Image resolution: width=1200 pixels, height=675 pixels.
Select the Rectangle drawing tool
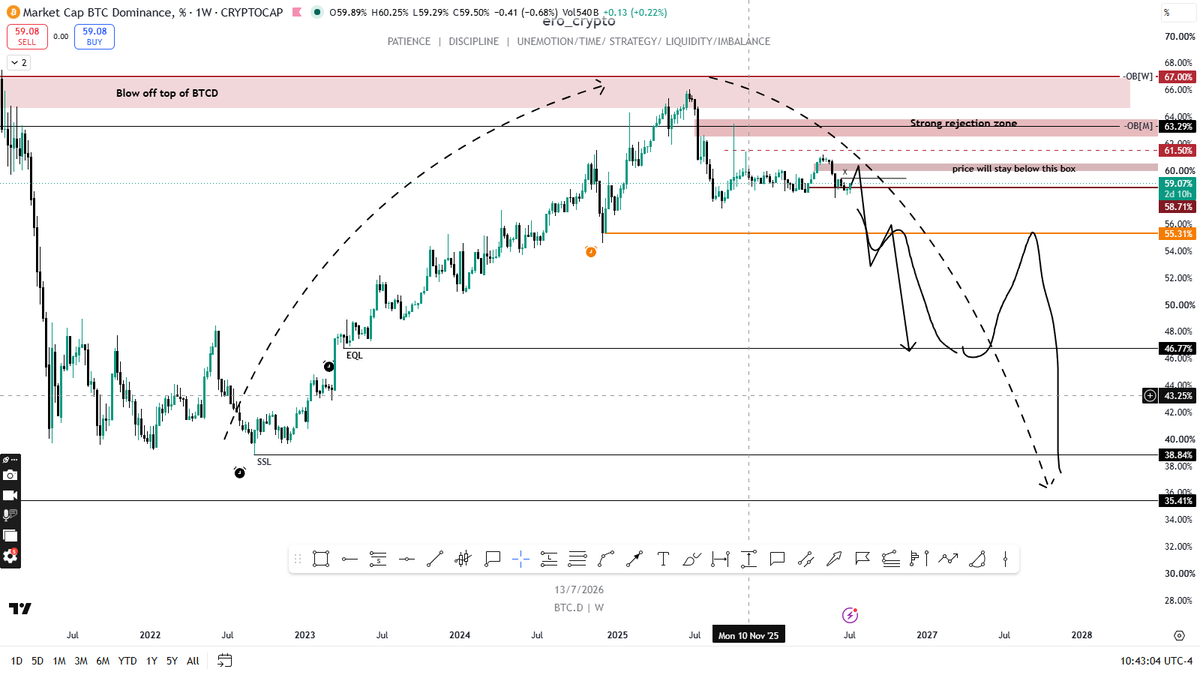(321, 559)
